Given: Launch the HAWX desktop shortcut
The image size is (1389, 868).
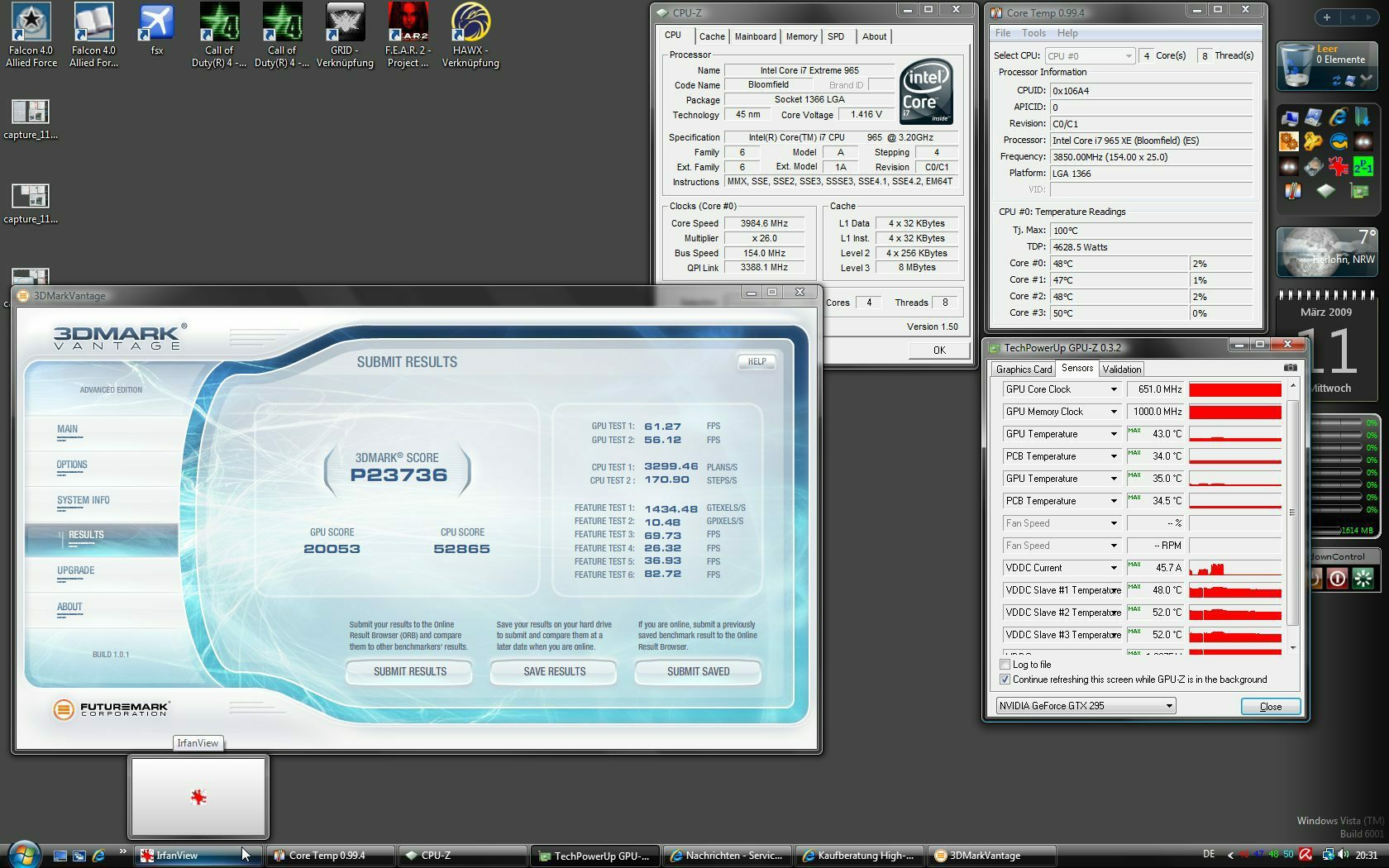Looking at the screenshot, I should [470, 35].
